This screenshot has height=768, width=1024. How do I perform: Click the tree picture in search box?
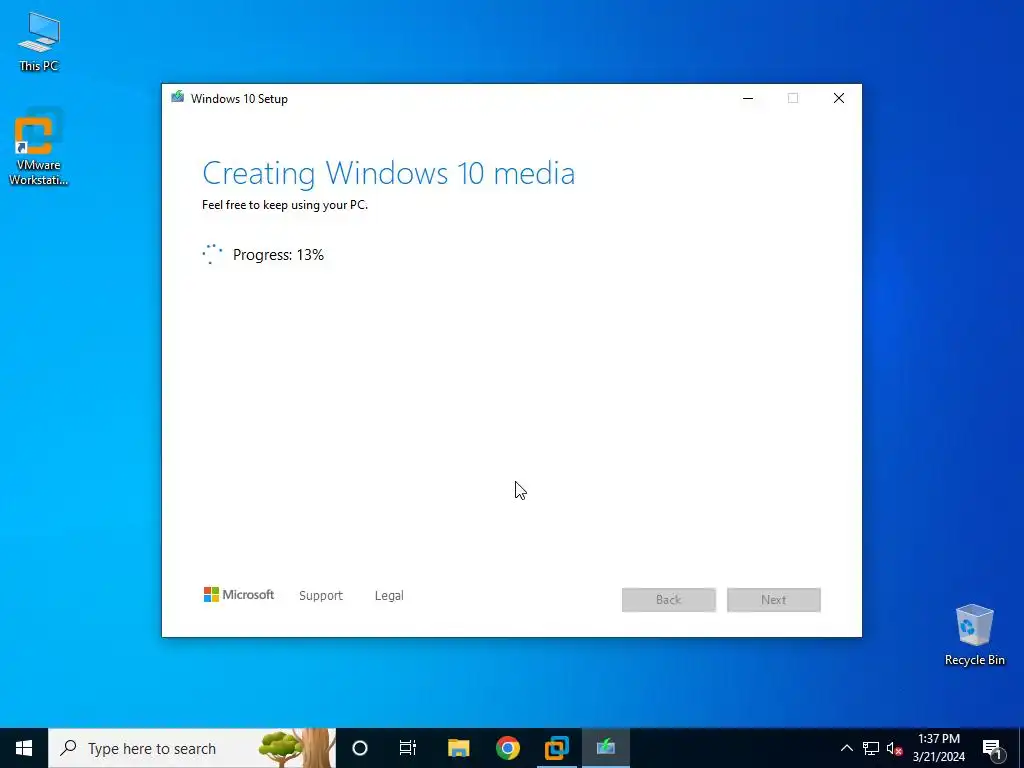pos(297,748)
